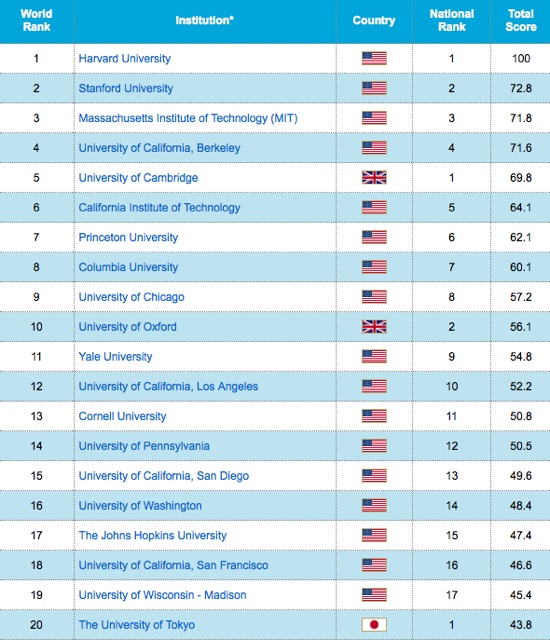Click University of California, Los Angeles link

point(169,386)
